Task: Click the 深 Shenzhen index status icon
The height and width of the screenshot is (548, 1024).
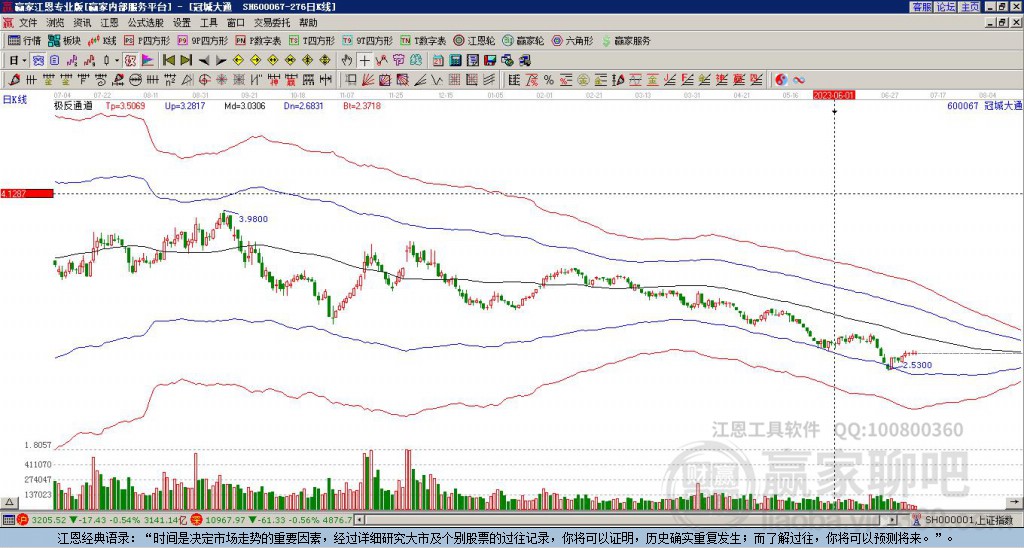Action: (x=195, y=520)
